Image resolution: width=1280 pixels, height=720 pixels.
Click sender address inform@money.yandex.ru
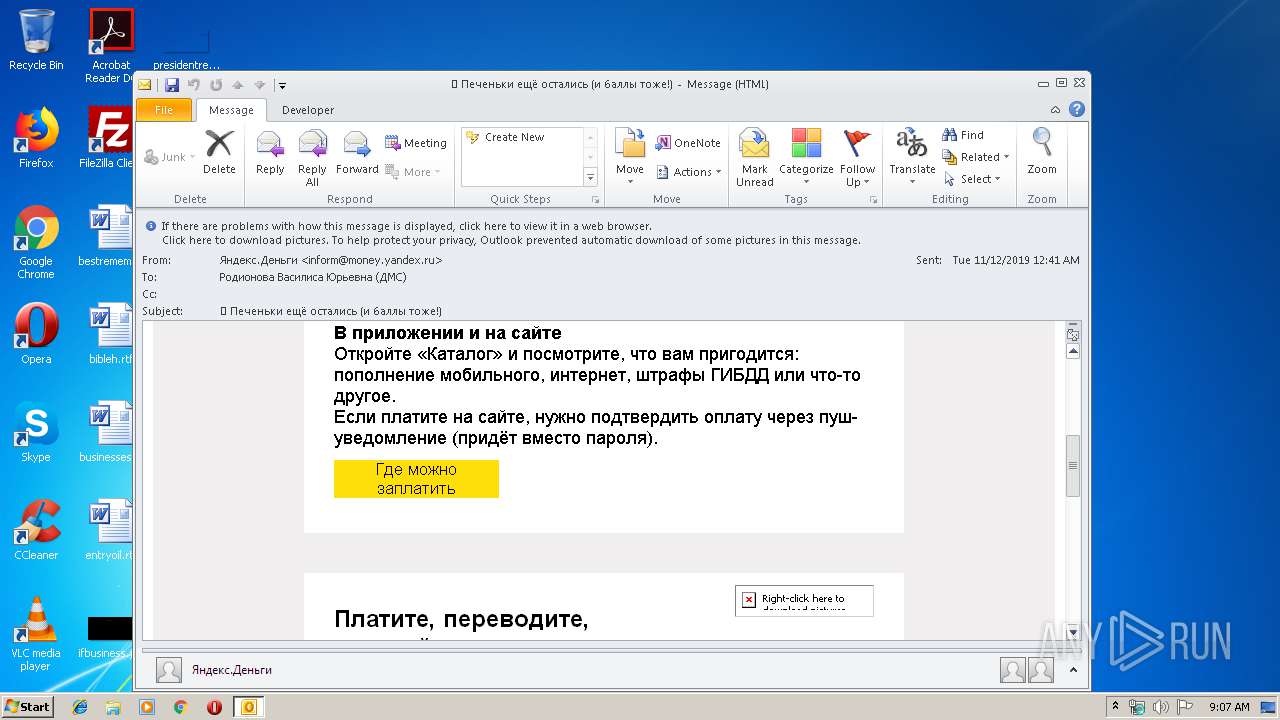(372, 260)
